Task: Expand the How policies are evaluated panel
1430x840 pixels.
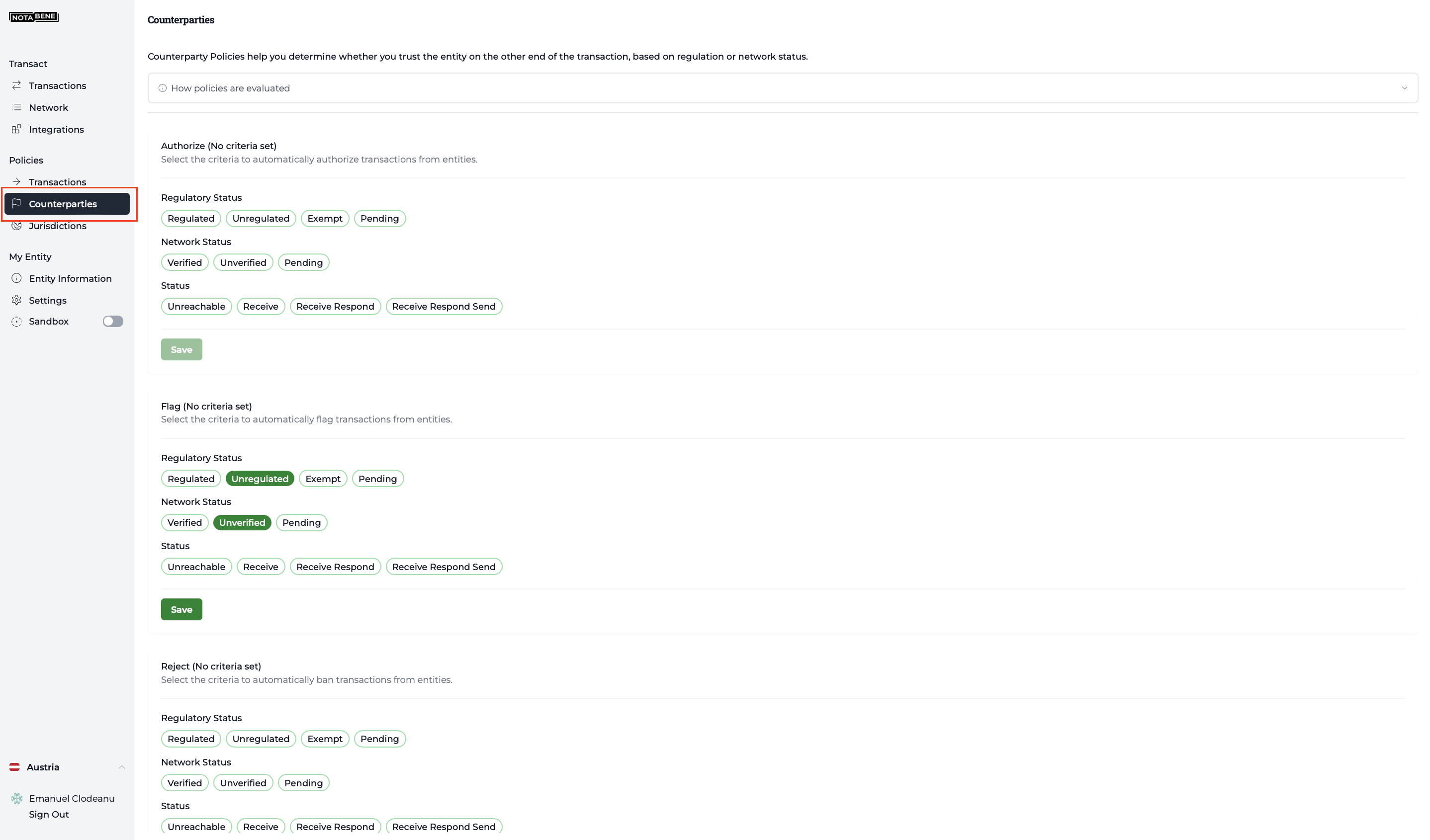Action: (783, 88)
